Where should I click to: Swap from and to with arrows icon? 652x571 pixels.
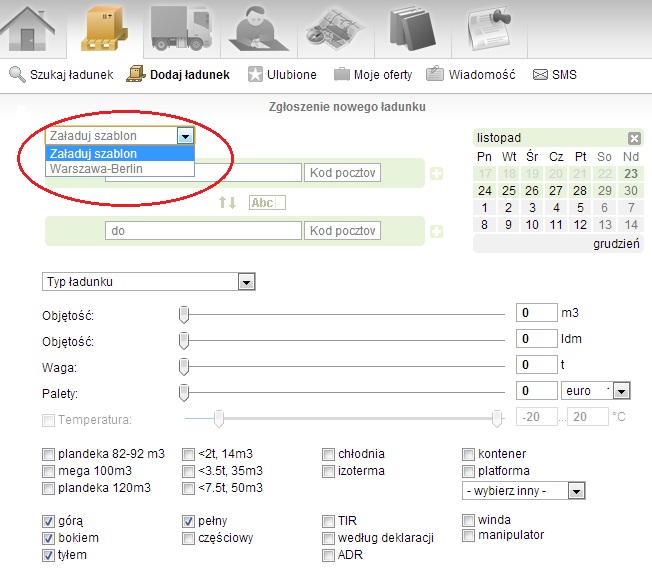(x=227, y=203)
